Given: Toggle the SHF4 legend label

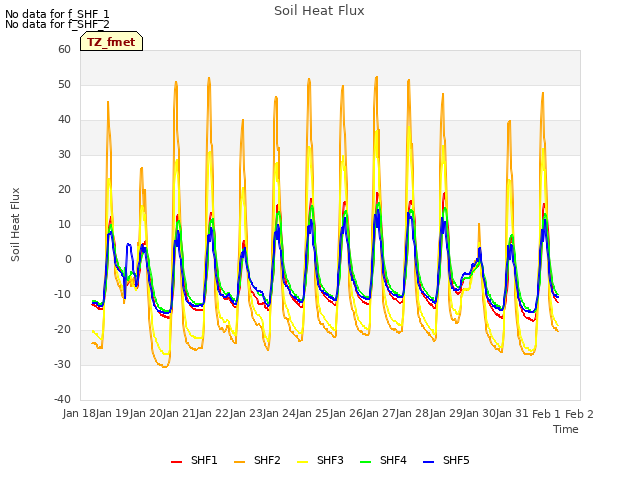Looking at the screenshot, I should tap(393, 460).
